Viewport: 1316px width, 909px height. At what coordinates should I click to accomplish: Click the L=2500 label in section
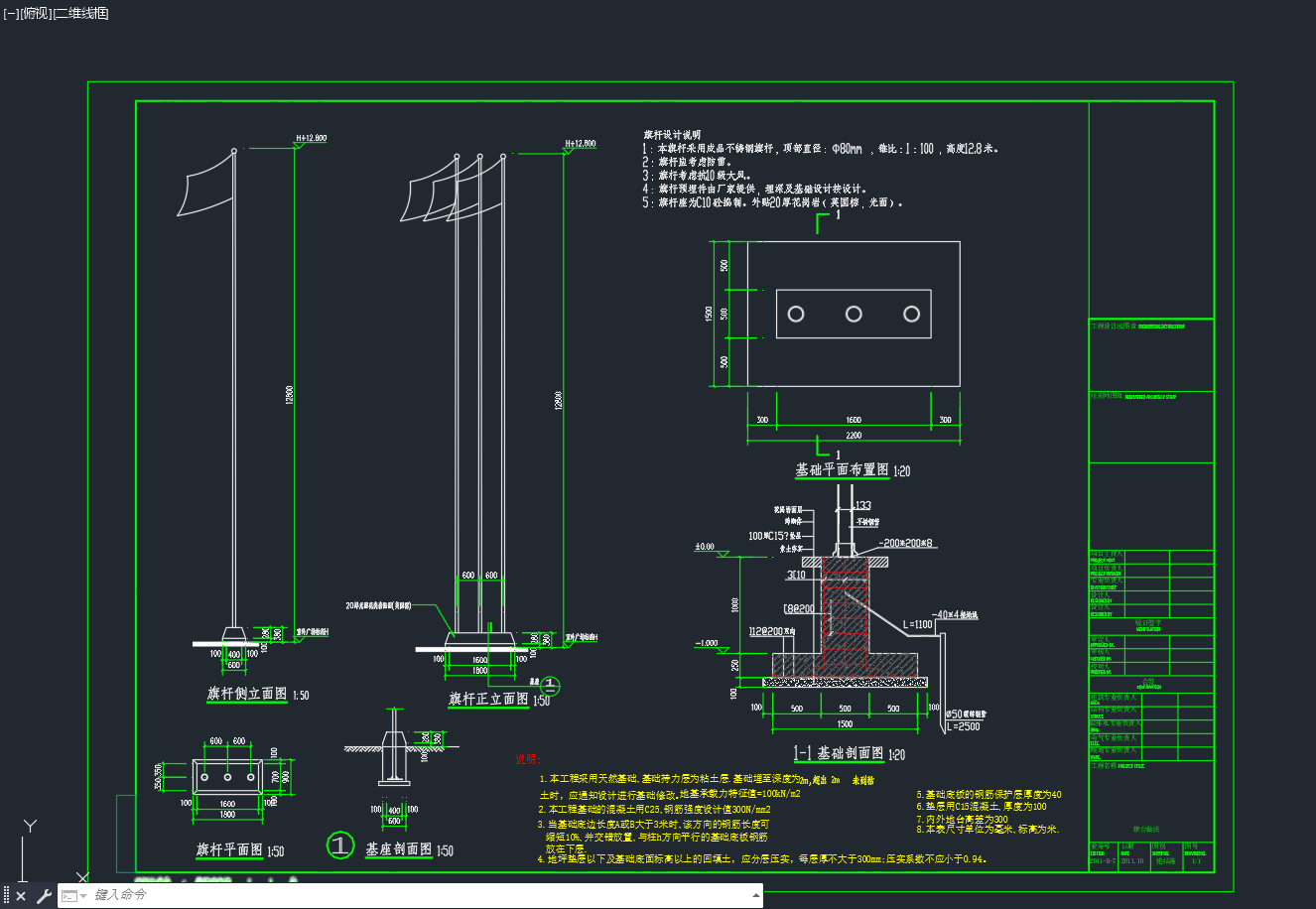(x=962, y=726)
